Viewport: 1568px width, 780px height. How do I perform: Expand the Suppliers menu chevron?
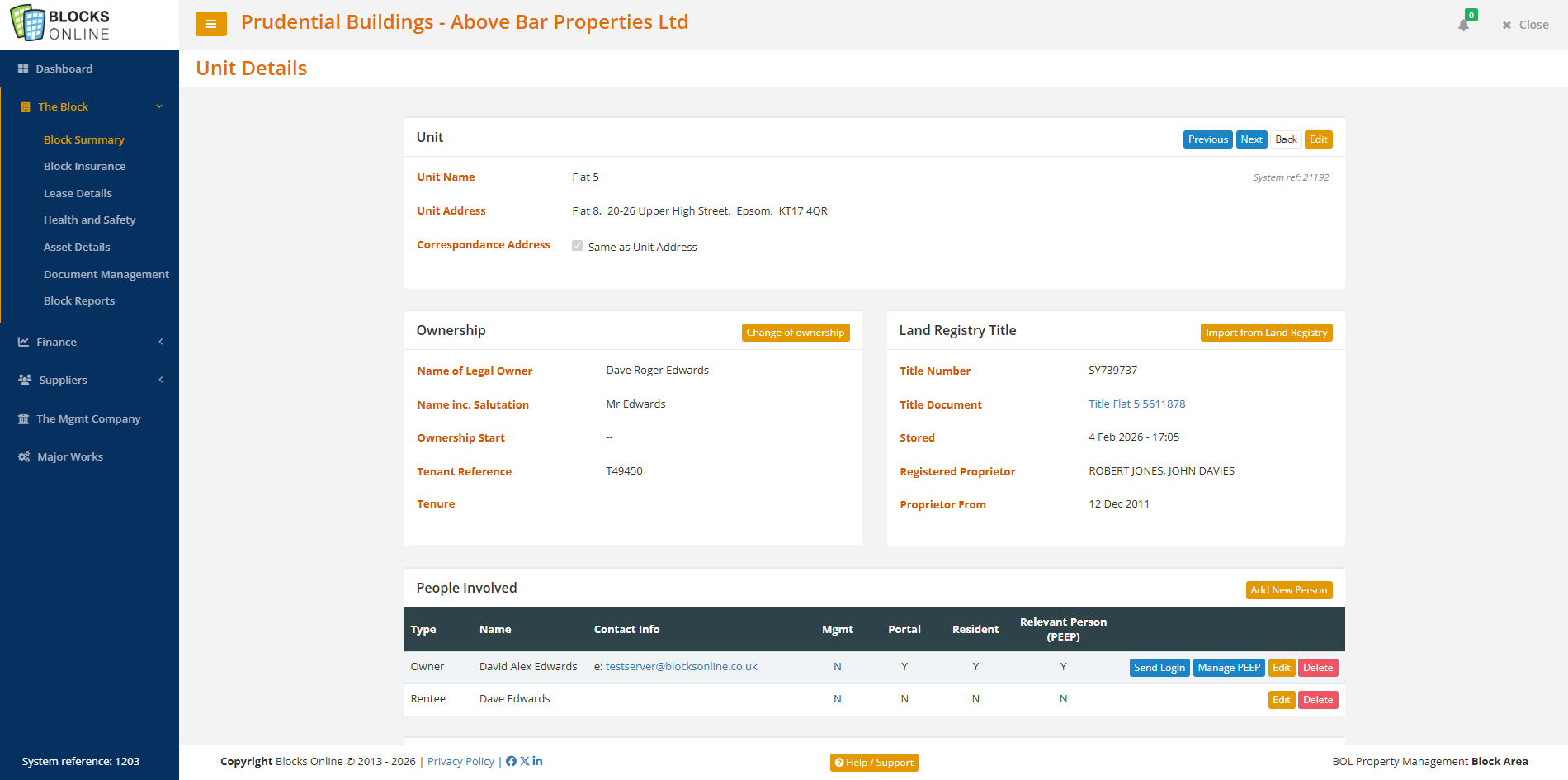pyautogui.click(x=161, y=380)
